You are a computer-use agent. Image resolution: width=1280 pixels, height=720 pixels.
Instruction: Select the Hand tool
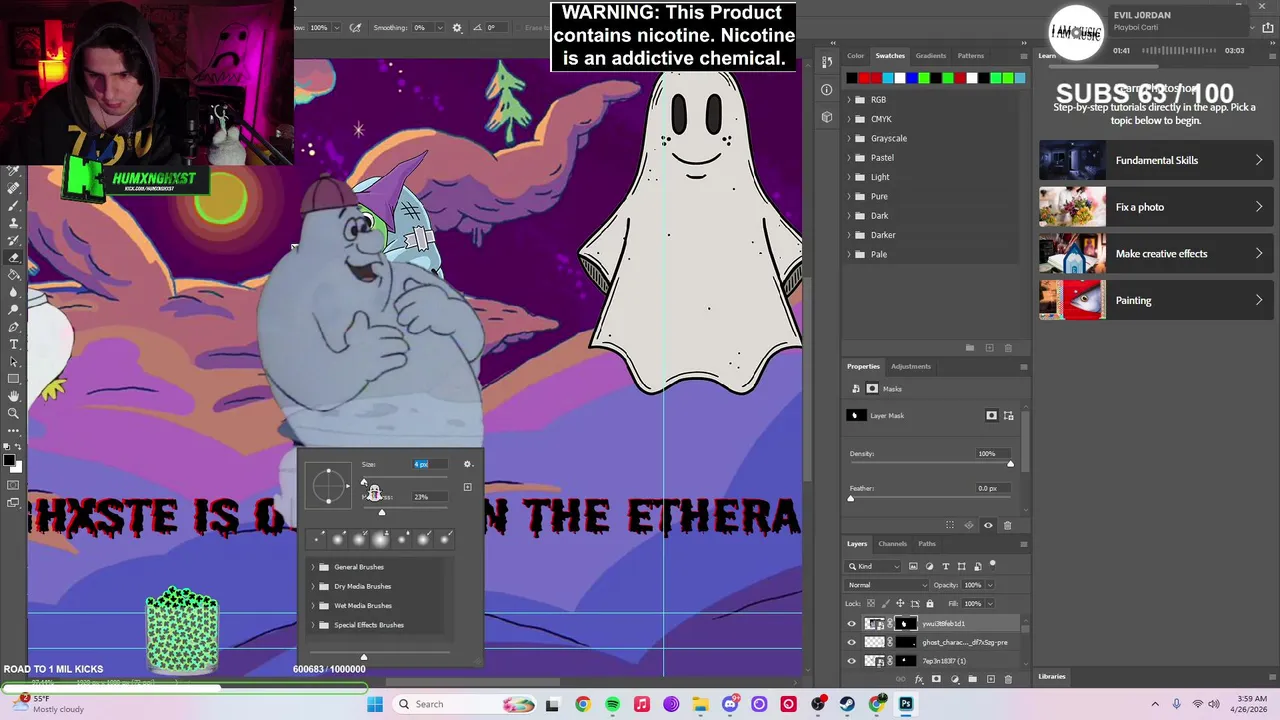coord(14,396)
